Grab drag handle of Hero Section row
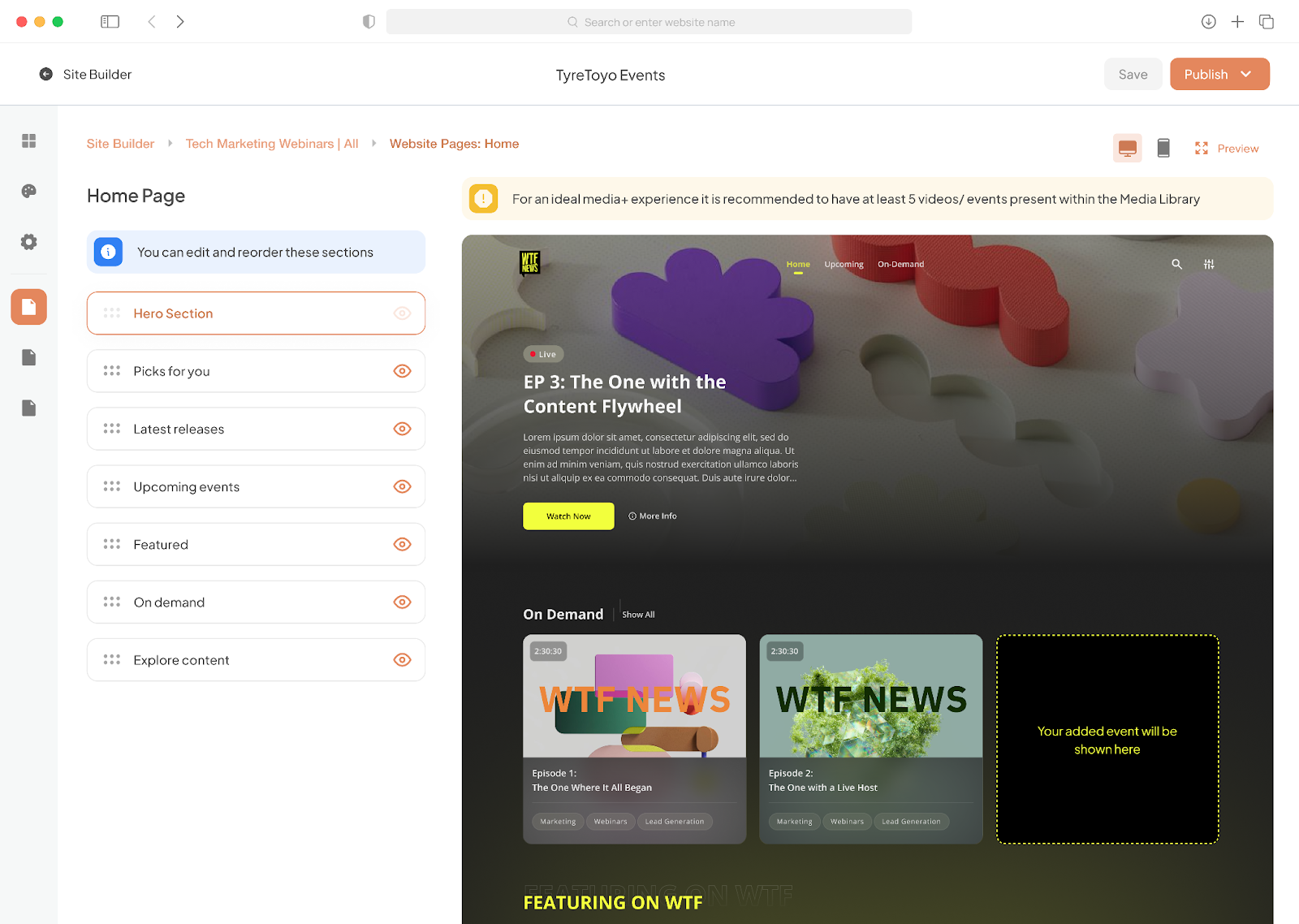 (x=112, y=313)
